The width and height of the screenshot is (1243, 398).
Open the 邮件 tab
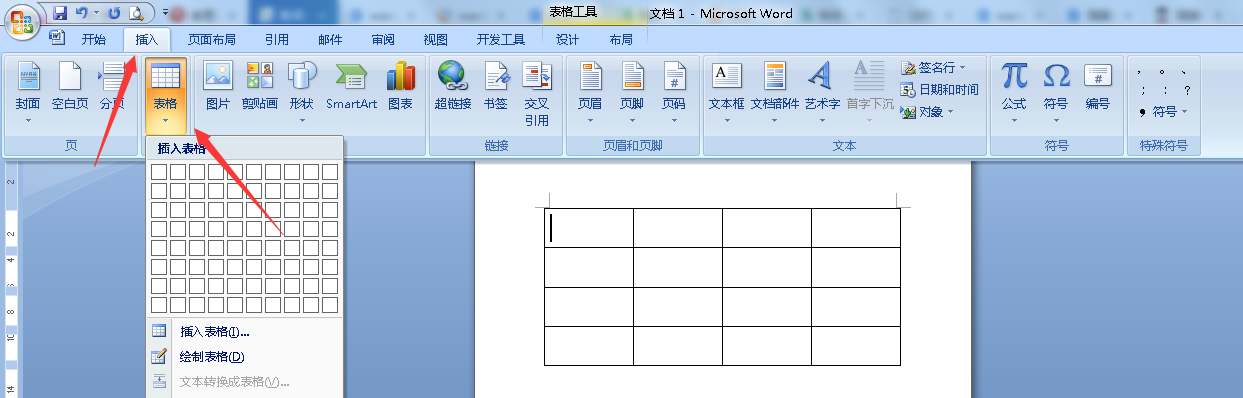coord(330,39)
